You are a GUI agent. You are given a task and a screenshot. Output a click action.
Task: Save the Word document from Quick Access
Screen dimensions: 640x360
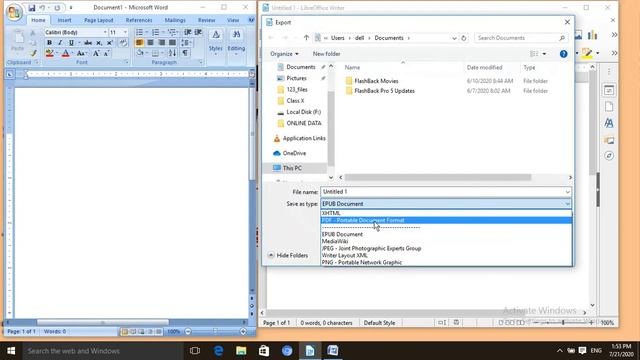coord(32,8)
